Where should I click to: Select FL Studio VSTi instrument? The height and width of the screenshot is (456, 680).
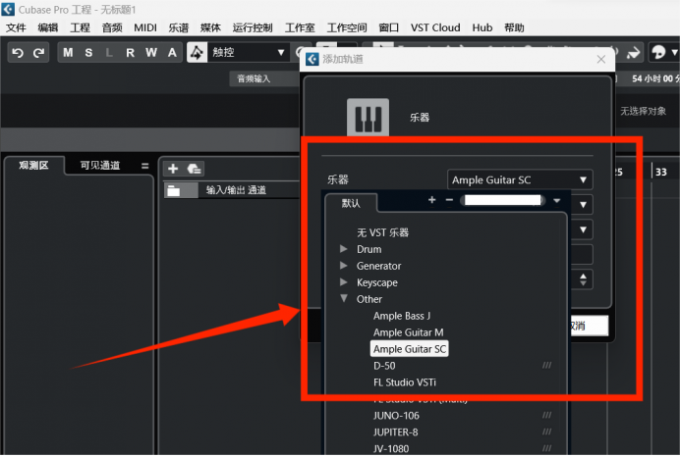coord(405,382)
